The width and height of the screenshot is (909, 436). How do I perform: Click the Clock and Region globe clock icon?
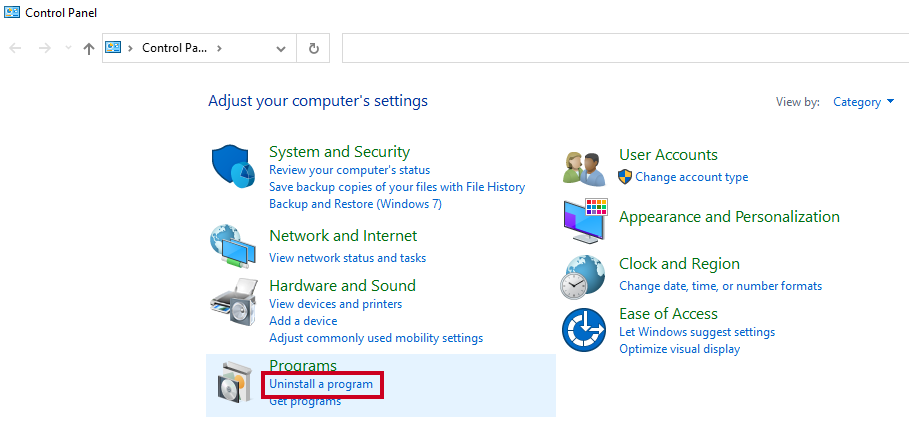click(583, 277)
